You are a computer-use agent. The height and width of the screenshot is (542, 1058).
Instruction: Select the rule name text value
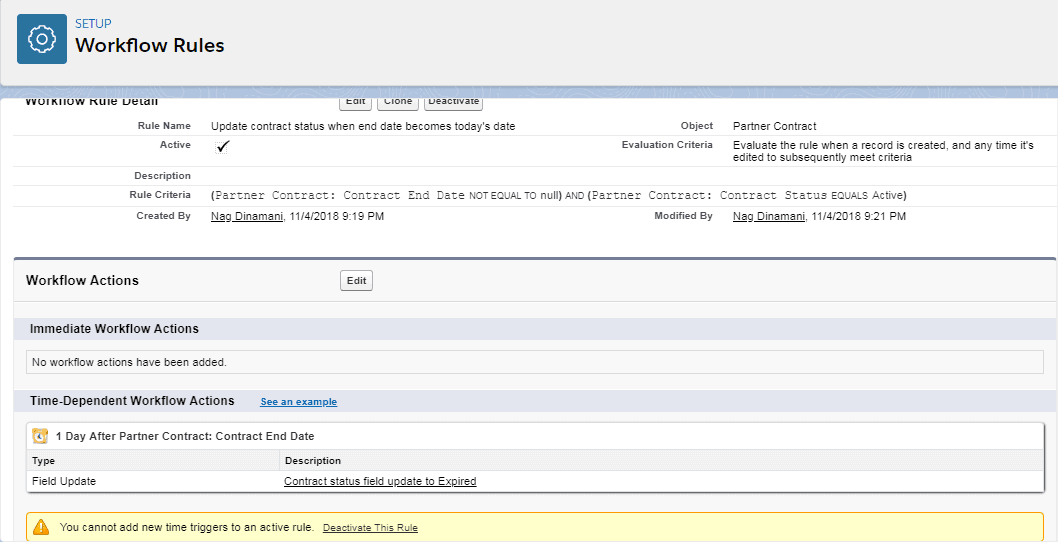[x=363, y=126]
